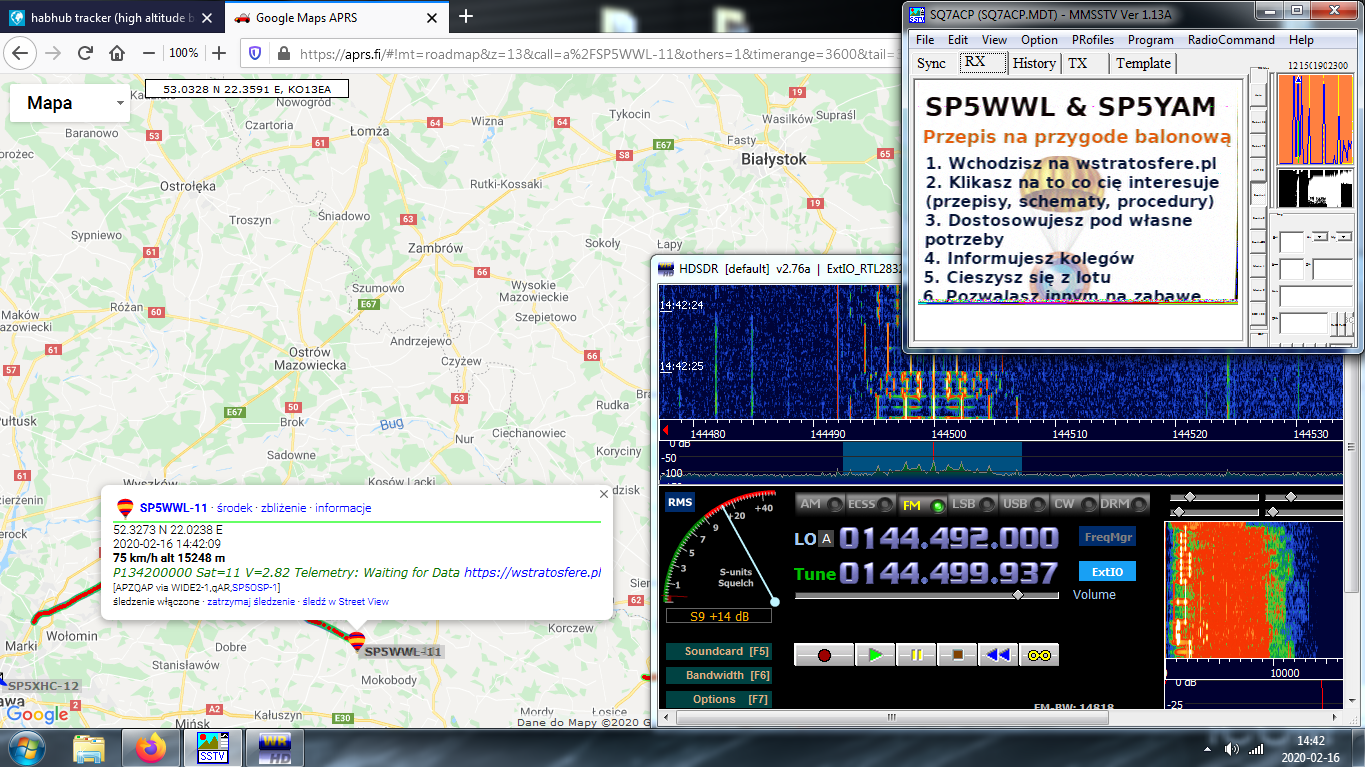Open a new Firefox tab
The height and width of the screenshot is (767, 1365).
coord(465,16)
